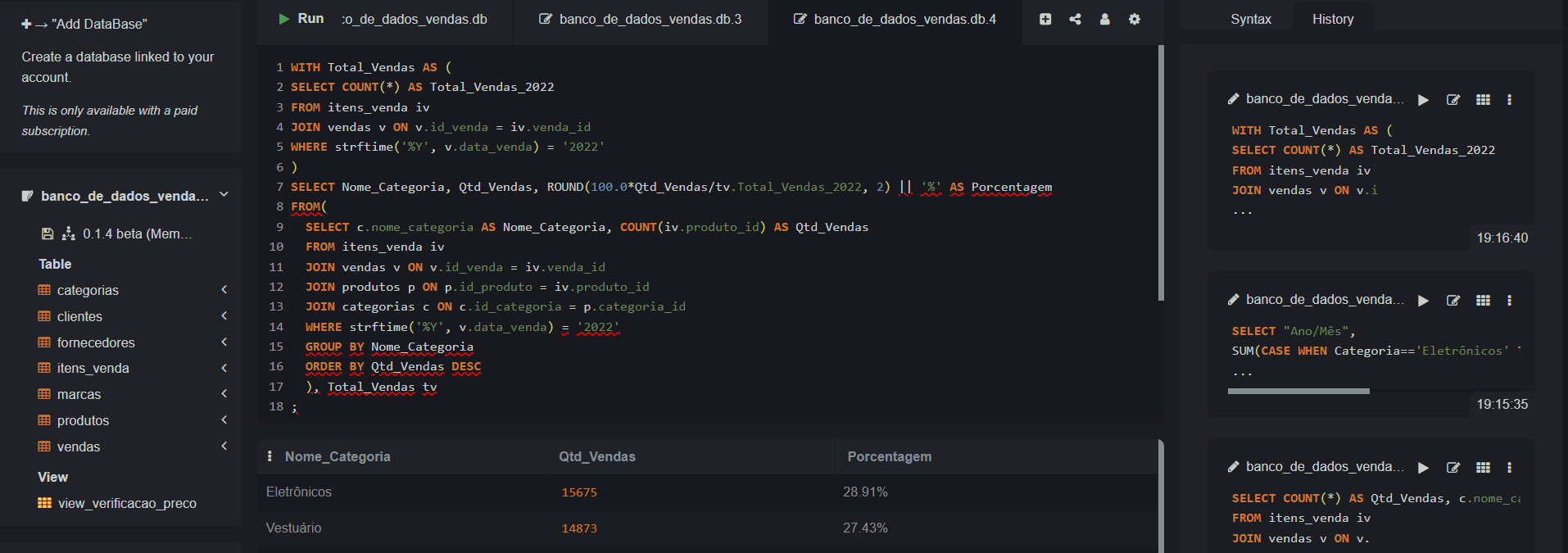1568x553 pixels.
Task: Click the database icon beside banco_de_dados_venda
Action: 27,196
